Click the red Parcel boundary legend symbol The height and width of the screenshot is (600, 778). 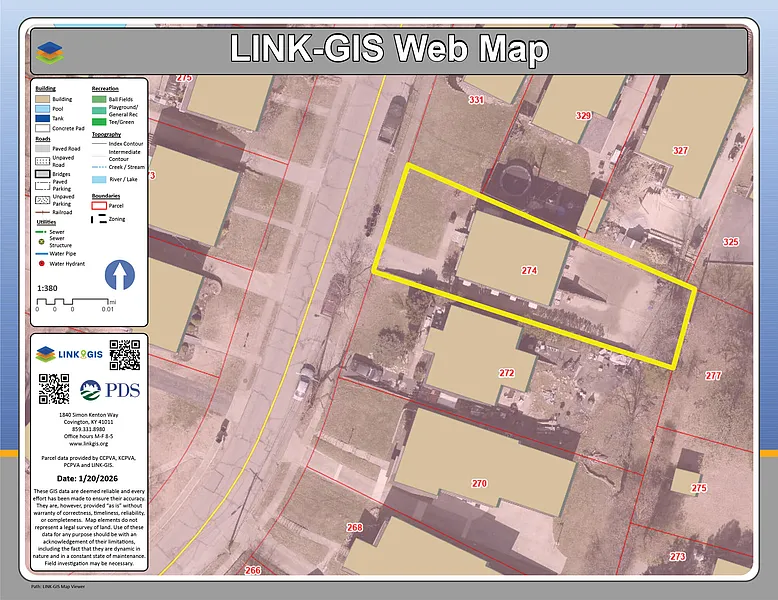coord(99,205)
